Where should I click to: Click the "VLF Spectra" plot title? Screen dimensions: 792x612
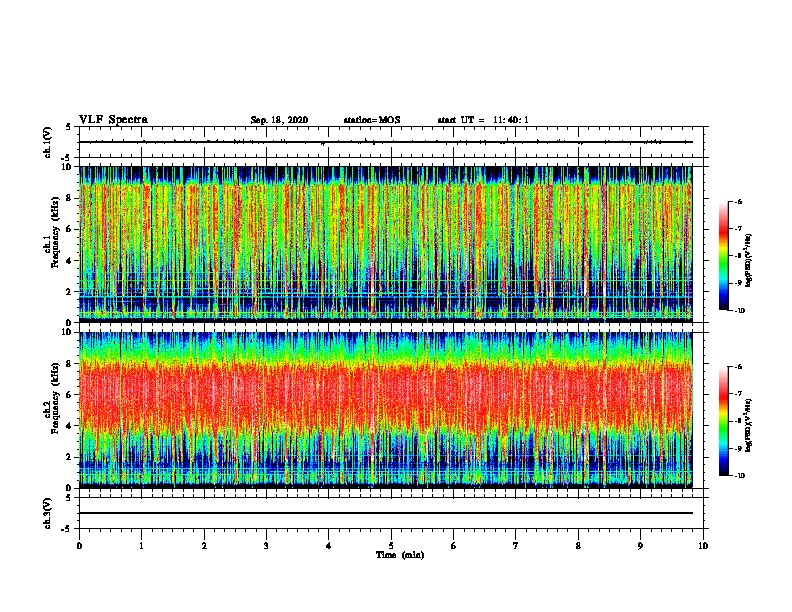[x=113, y=120]
